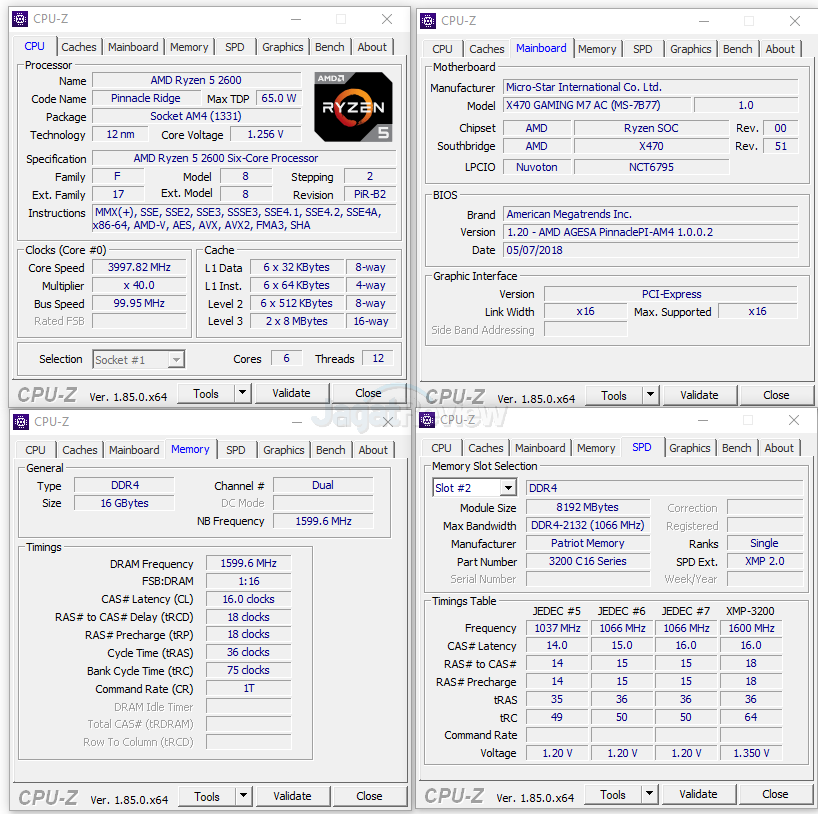Click the Core Speed value field
This screenshot has height=814, width=818.
click(139, 268)
